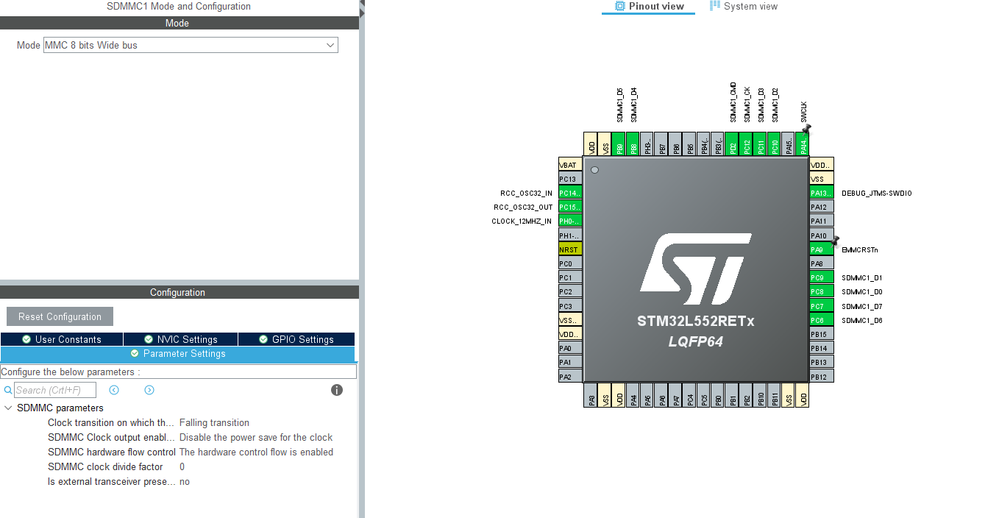Collapse the SDMMC parameters tree group
The image size is (999, 518).
coord(8,408)
